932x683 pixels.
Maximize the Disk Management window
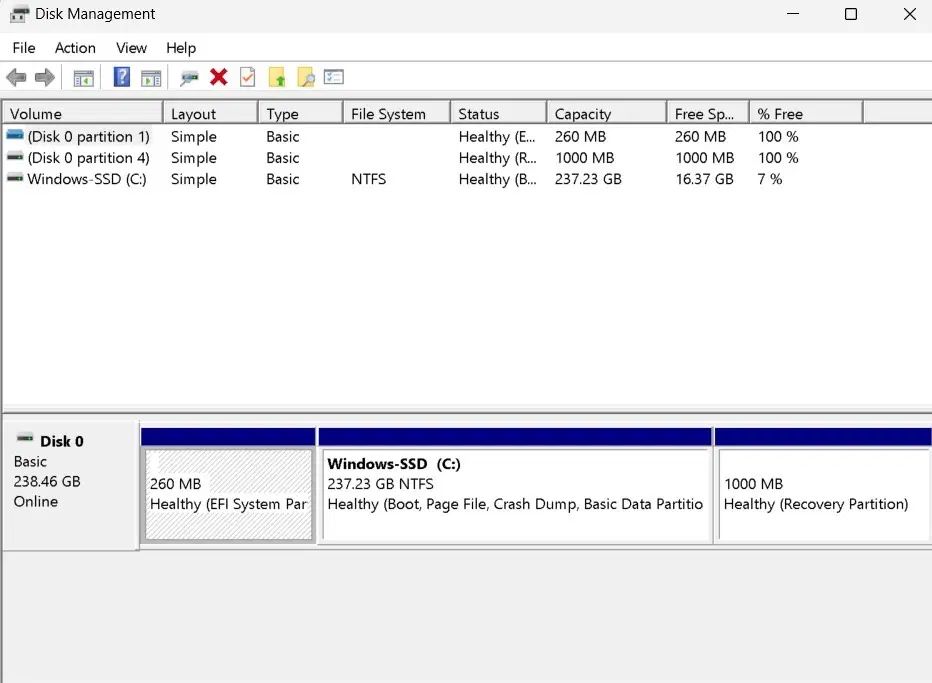pyautogui.click(x=851, y=14)
